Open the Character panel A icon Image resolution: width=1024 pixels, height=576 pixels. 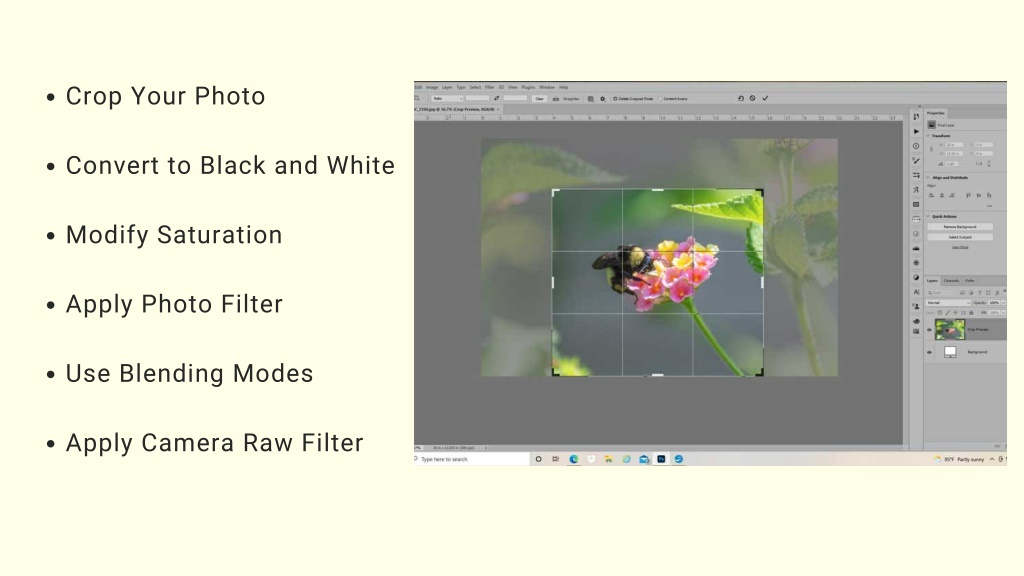(x=916, y=292)
